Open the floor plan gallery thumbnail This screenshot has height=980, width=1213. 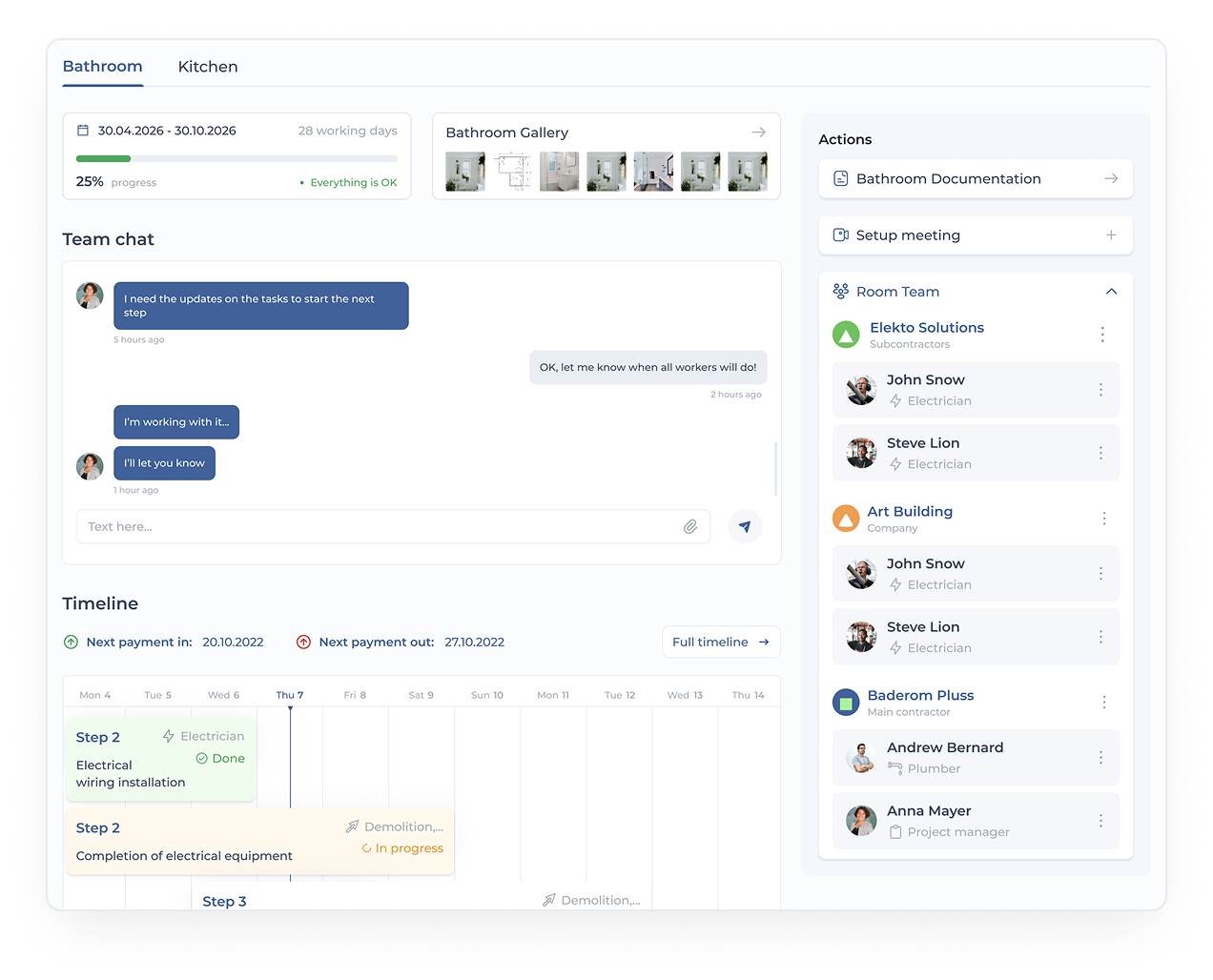point(512,172)
